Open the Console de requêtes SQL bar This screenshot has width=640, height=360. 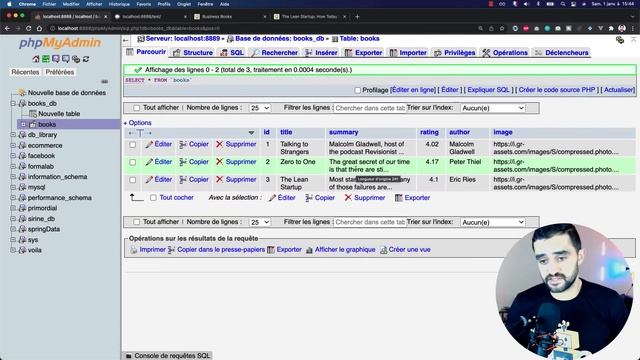[168, 356]
